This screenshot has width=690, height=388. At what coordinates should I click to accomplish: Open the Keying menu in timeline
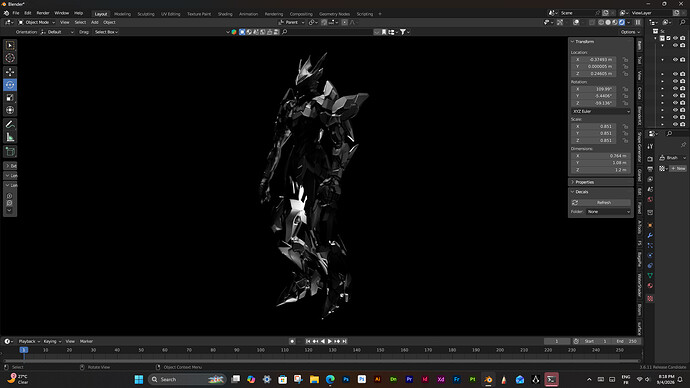[x=52, y=341]
